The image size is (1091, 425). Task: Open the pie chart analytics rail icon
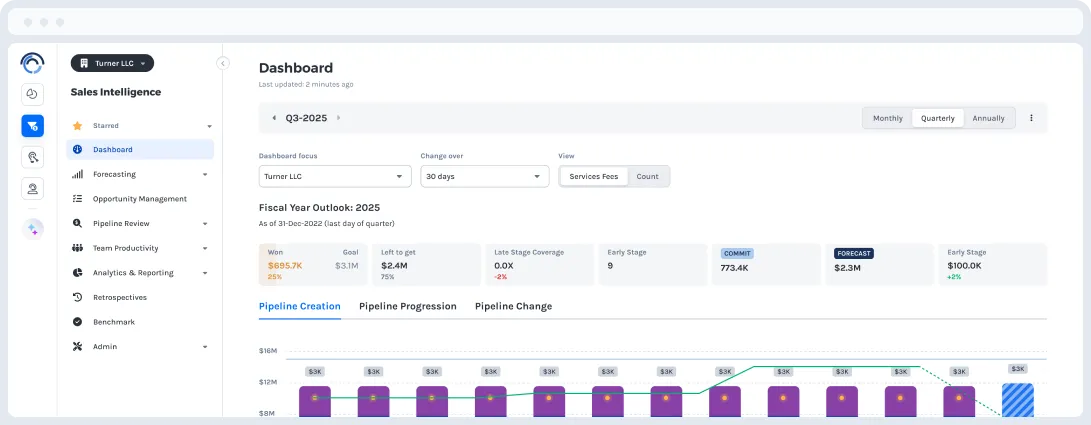click(x=32, y=95)
